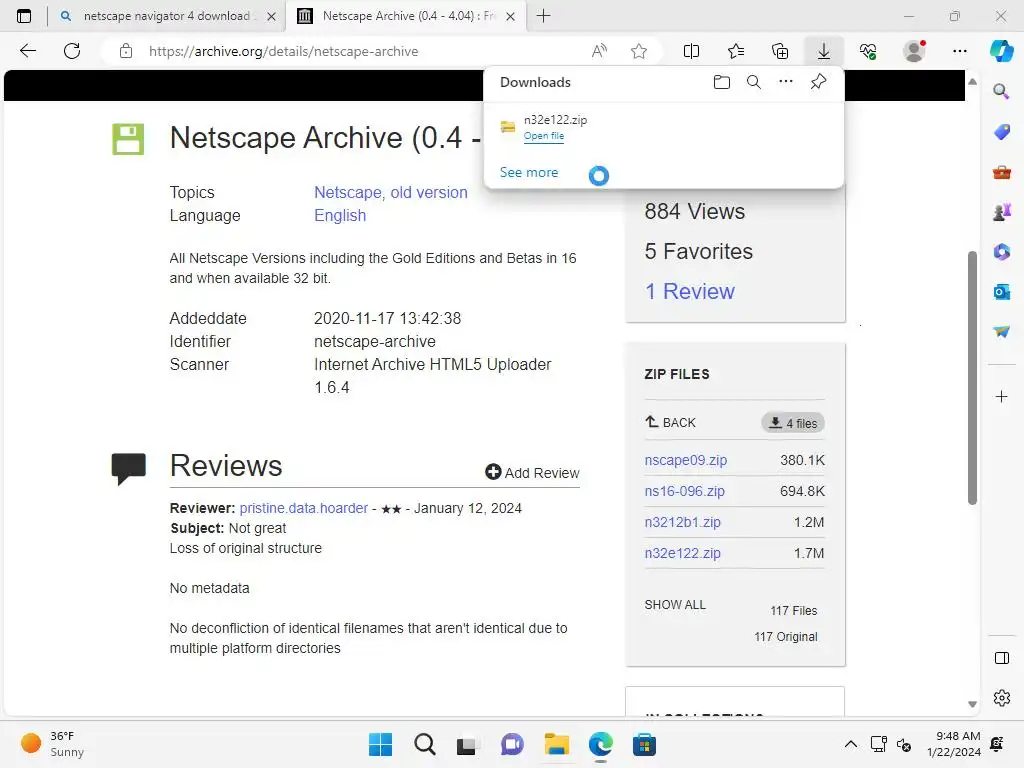Click the page vertical scrollbar thumb
The height and width of the screenshot is (768, 1024).
[972, 377]
